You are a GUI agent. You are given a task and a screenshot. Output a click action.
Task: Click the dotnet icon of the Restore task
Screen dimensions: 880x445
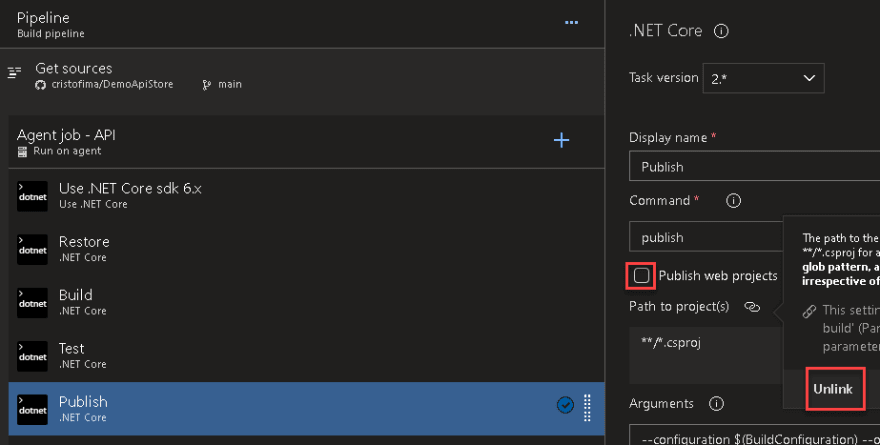[x=32, y=249]
